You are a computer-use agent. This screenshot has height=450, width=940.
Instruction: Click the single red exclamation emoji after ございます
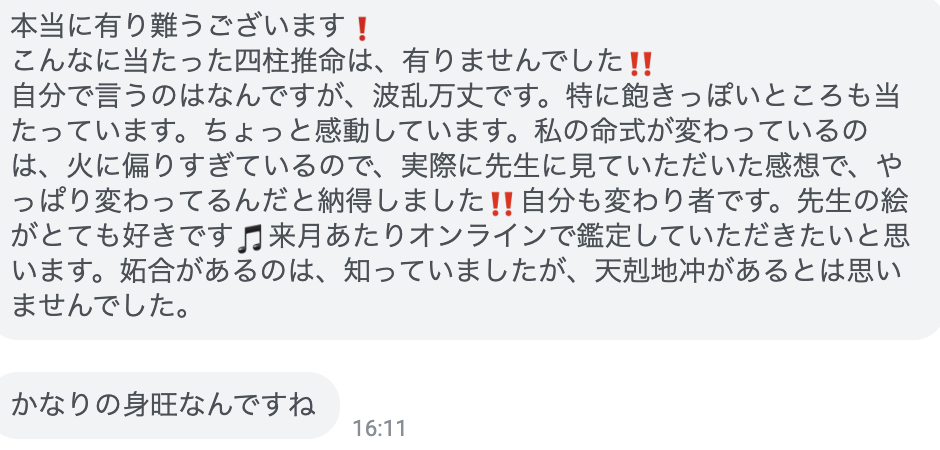(361, 29)
